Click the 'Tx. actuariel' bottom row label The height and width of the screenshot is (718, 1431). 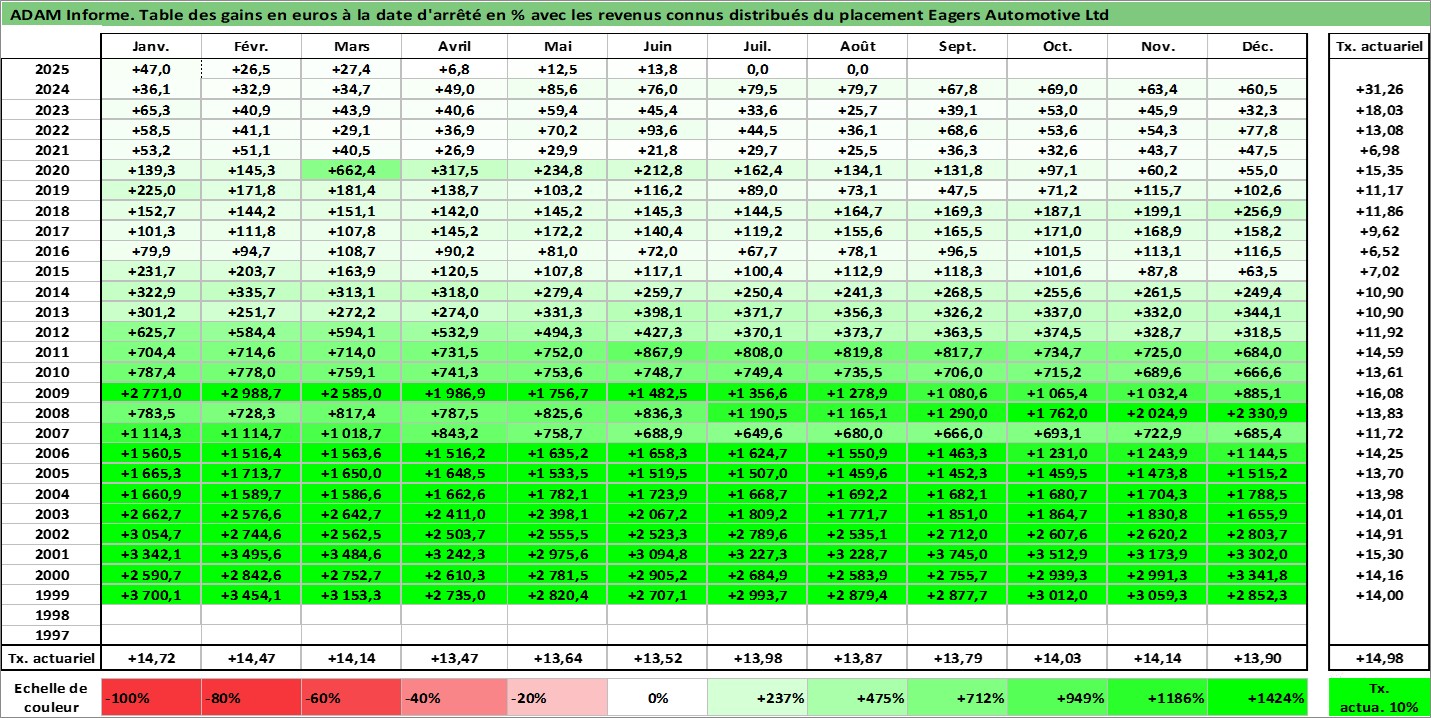tap(51, 658)
